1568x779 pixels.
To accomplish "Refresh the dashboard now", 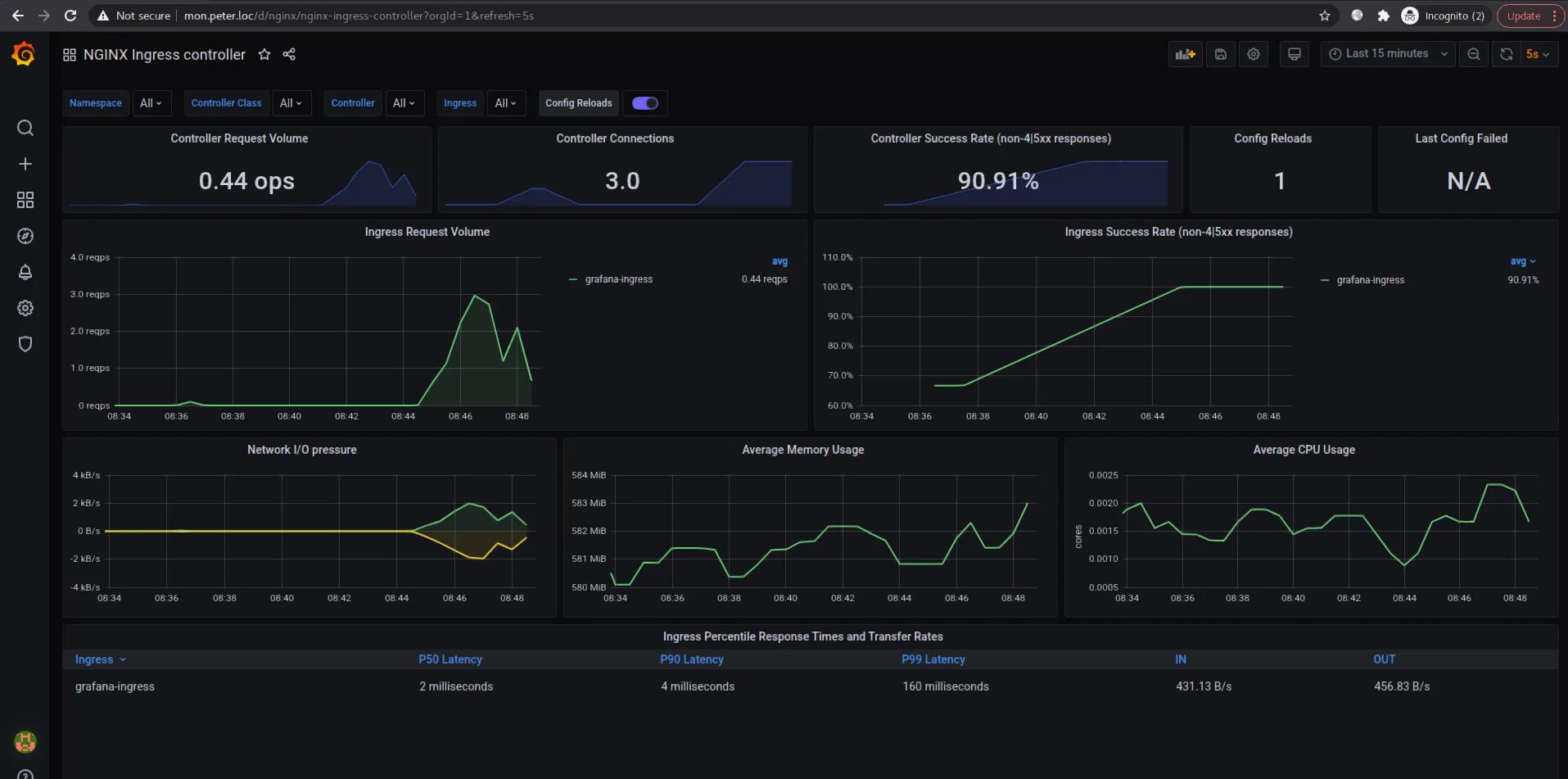I will click(x=1507, y=54).
